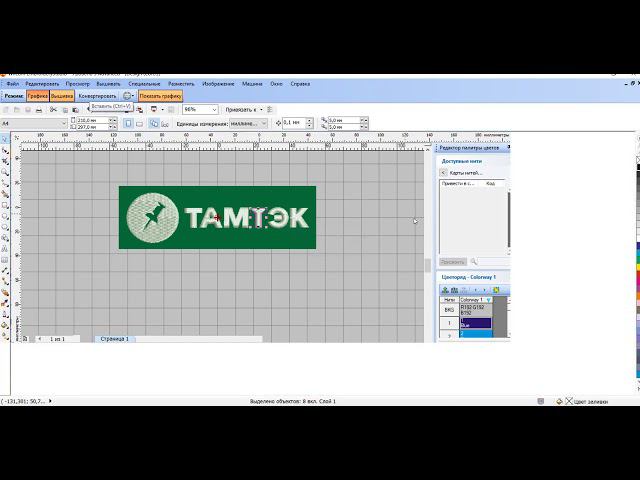Click the thread search input field
This screenshot has width=640, height=480.
point(494,262)
